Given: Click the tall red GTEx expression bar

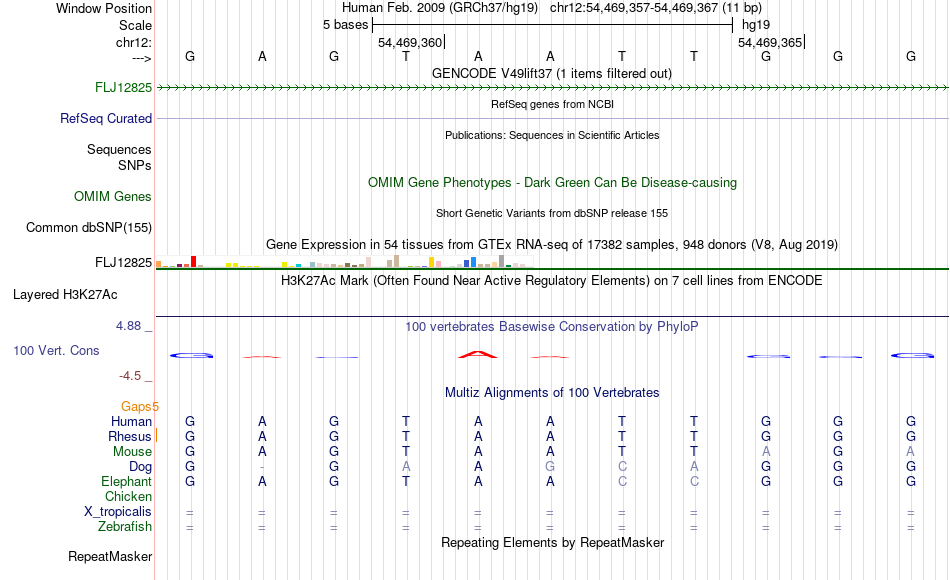Looking at the screenshot, I should coord(193,261).
